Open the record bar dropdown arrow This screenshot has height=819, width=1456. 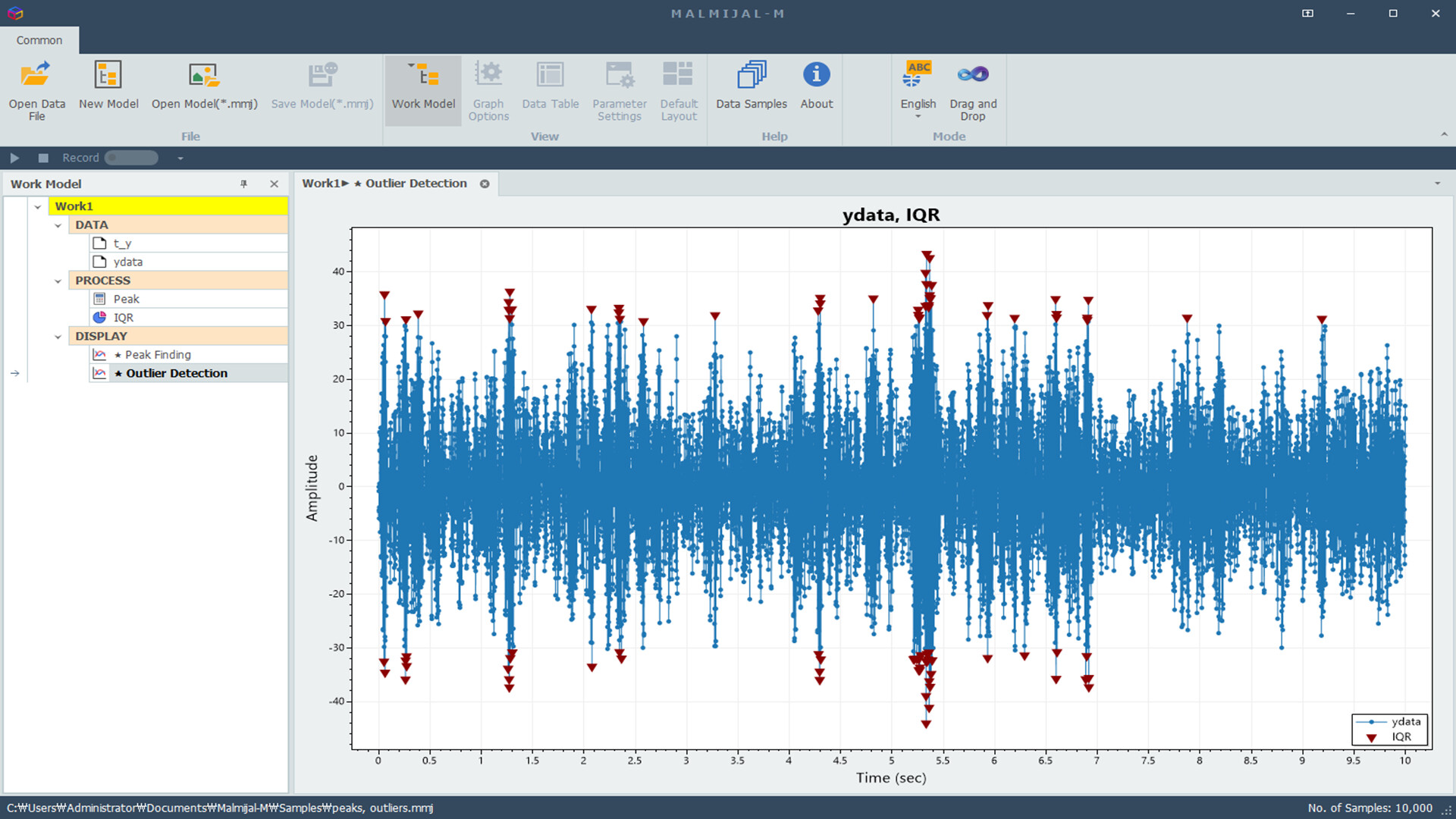(x=180, y=158)
